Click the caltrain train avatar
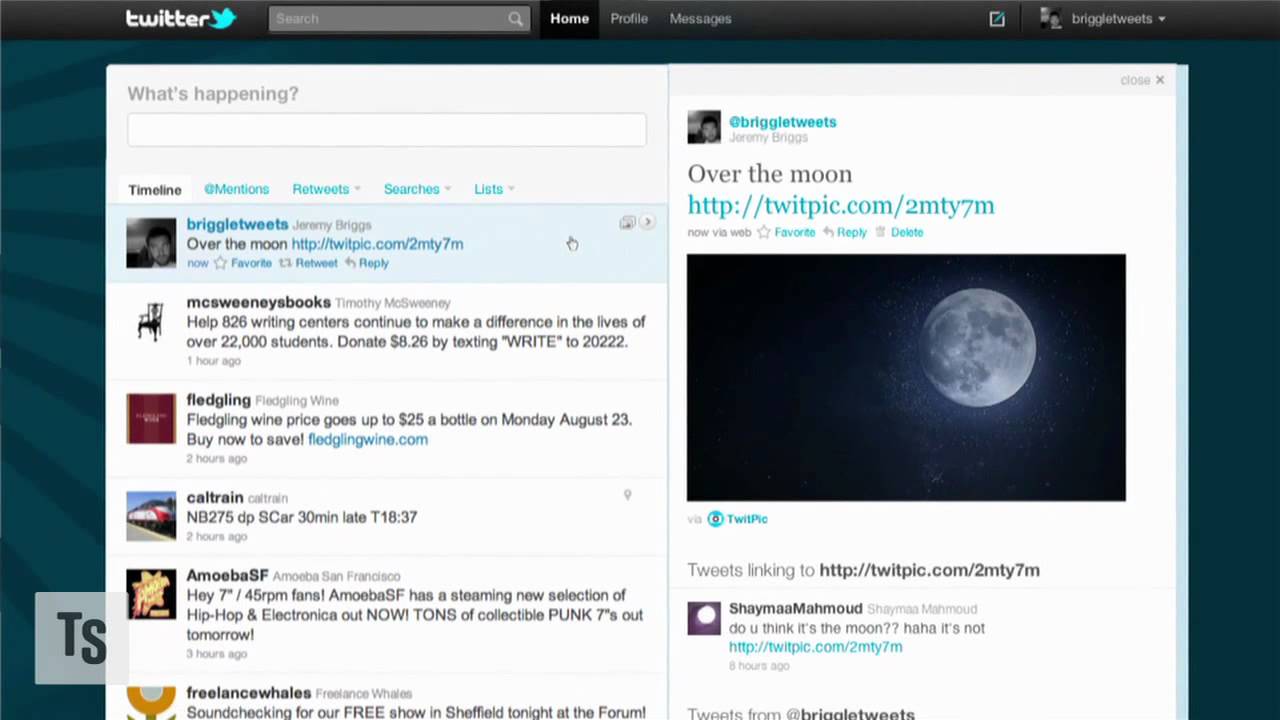Image resolution: width=1280 pixels, height=720 pixels. [151, 516]
